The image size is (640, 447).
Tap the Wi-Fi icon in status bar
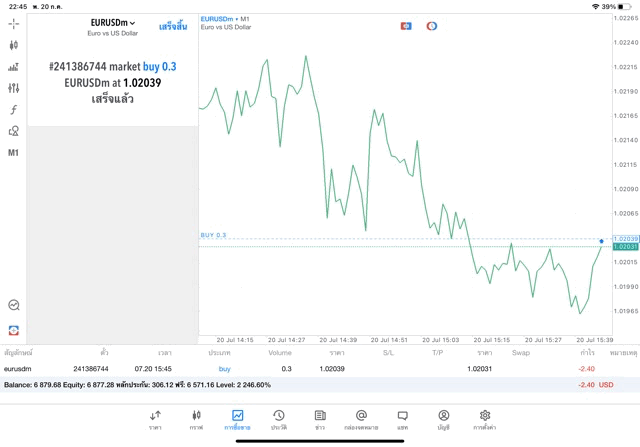(596, 7)
